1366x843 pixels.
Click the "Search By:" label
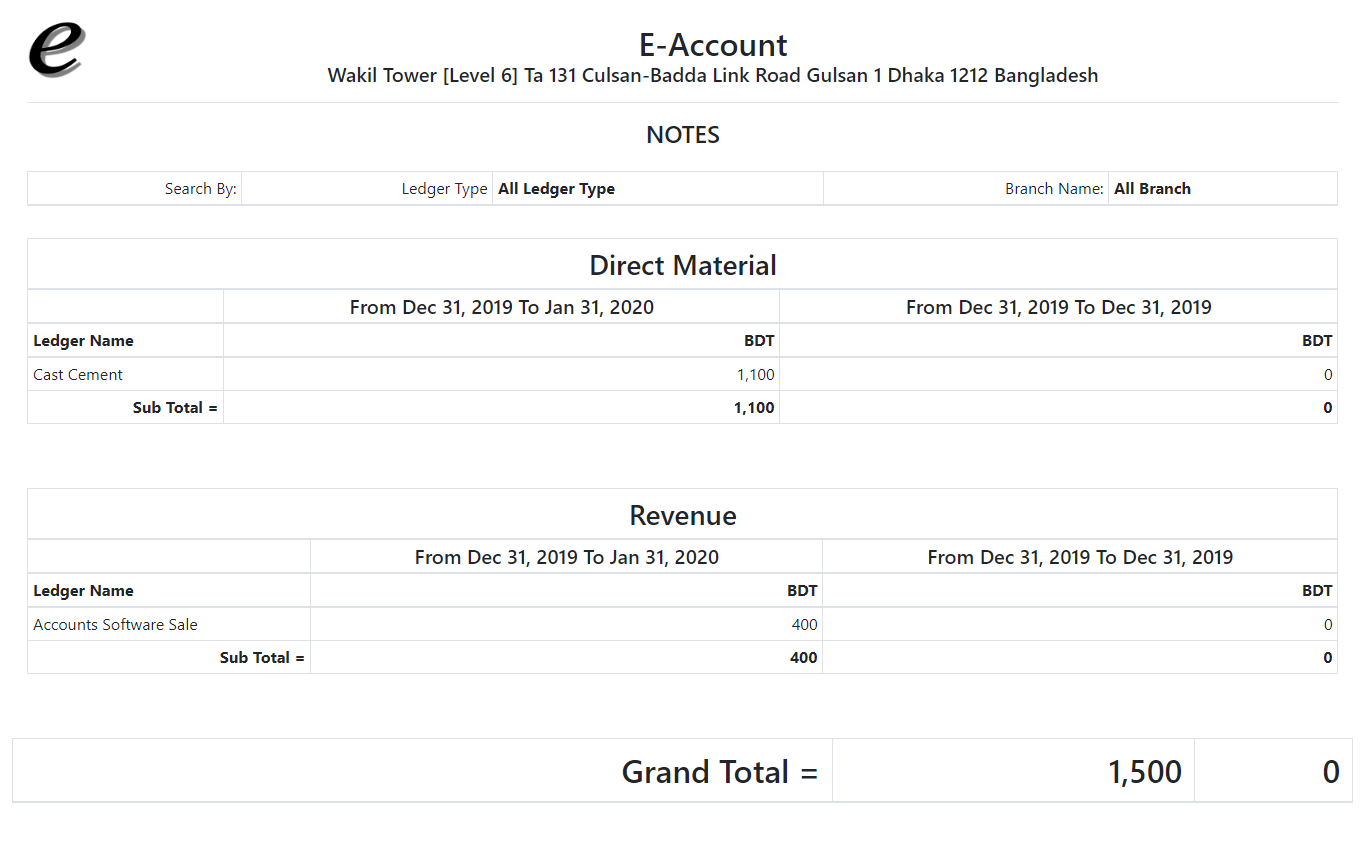[200, 189]
